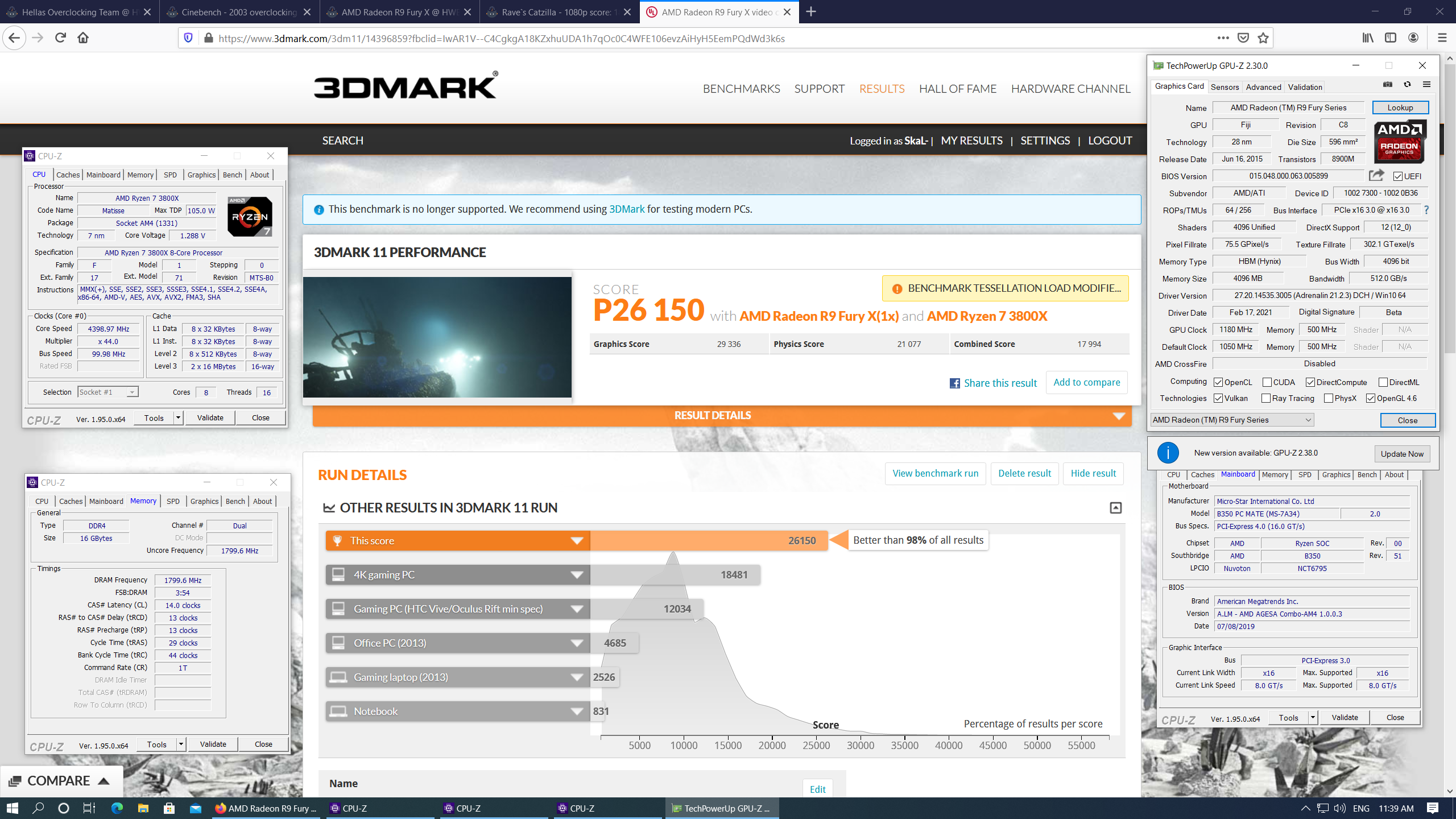1456x819 pixels.
Task: Open Firefox account icon
Action: 1413,38
